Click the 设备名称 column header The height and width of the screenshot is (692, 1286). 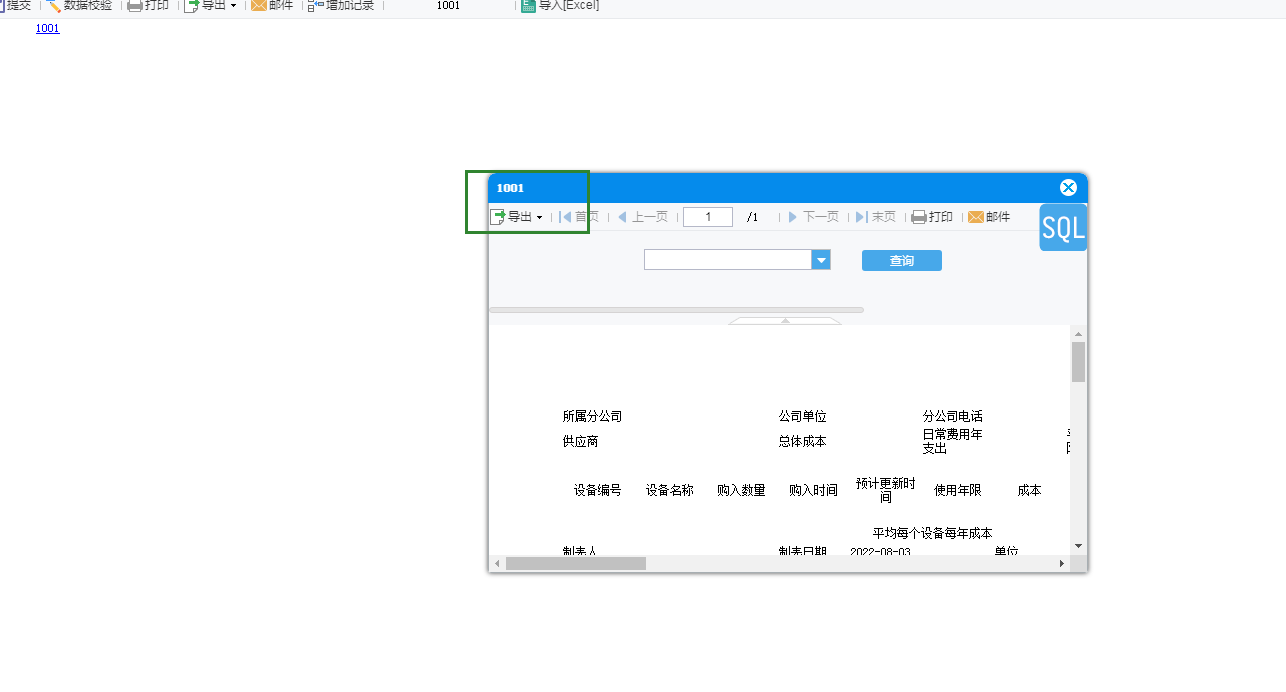(x=670, y=490)
